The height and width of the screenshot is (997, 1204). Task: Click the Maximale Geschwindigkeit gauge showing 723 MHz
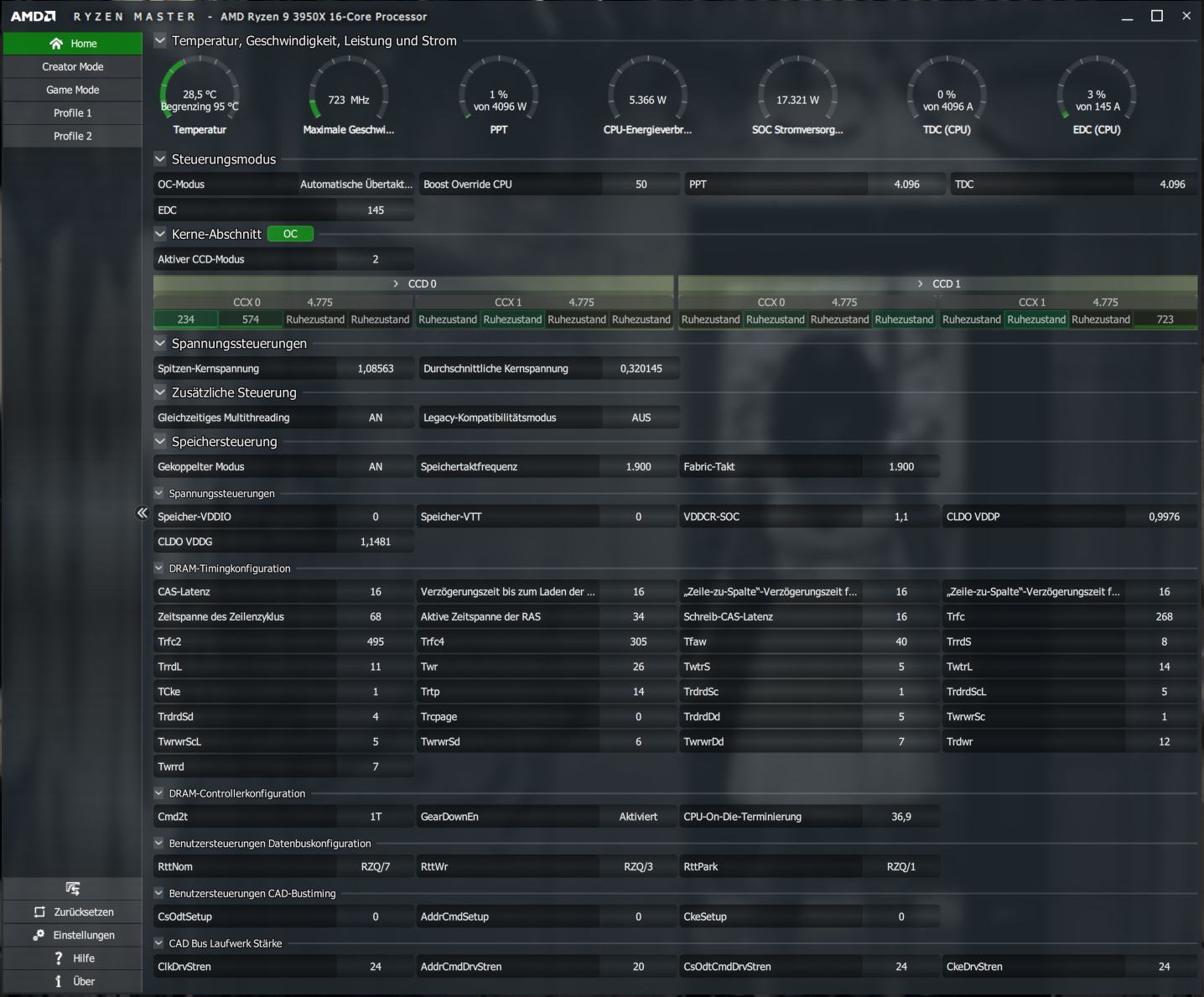(x=349, y=96)
